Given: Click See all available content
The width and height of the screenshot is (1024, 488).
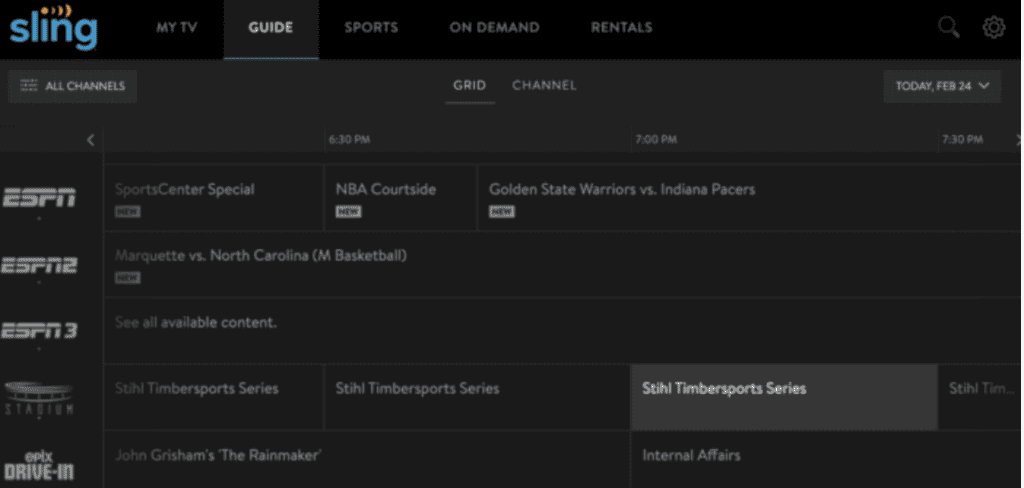Looking at the screenshot, I should [562, 331].
